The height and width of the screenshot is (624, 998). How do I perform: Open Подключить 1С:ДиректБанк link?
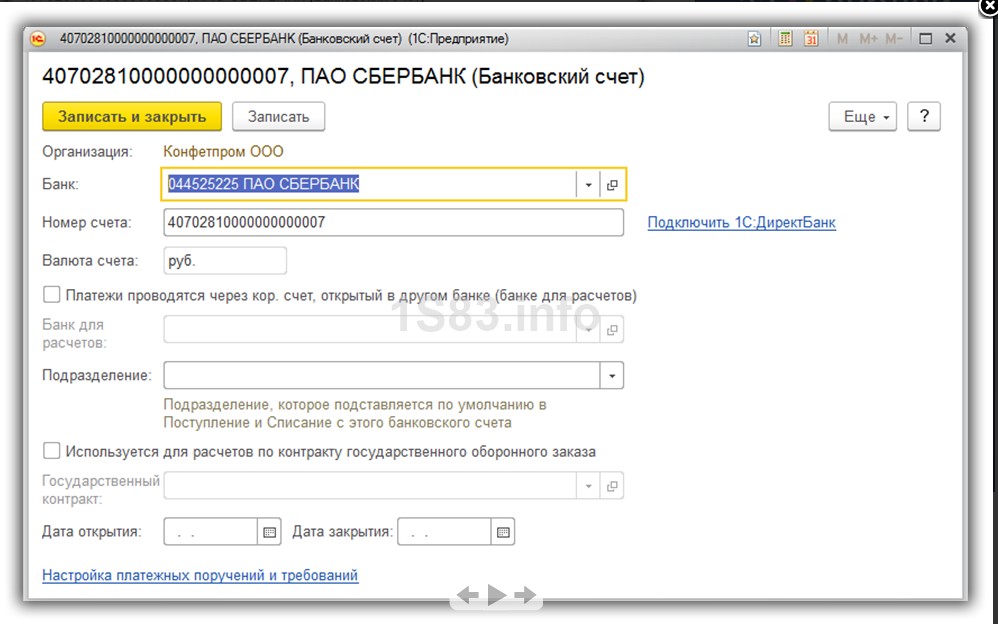click(x=741, y=223)
